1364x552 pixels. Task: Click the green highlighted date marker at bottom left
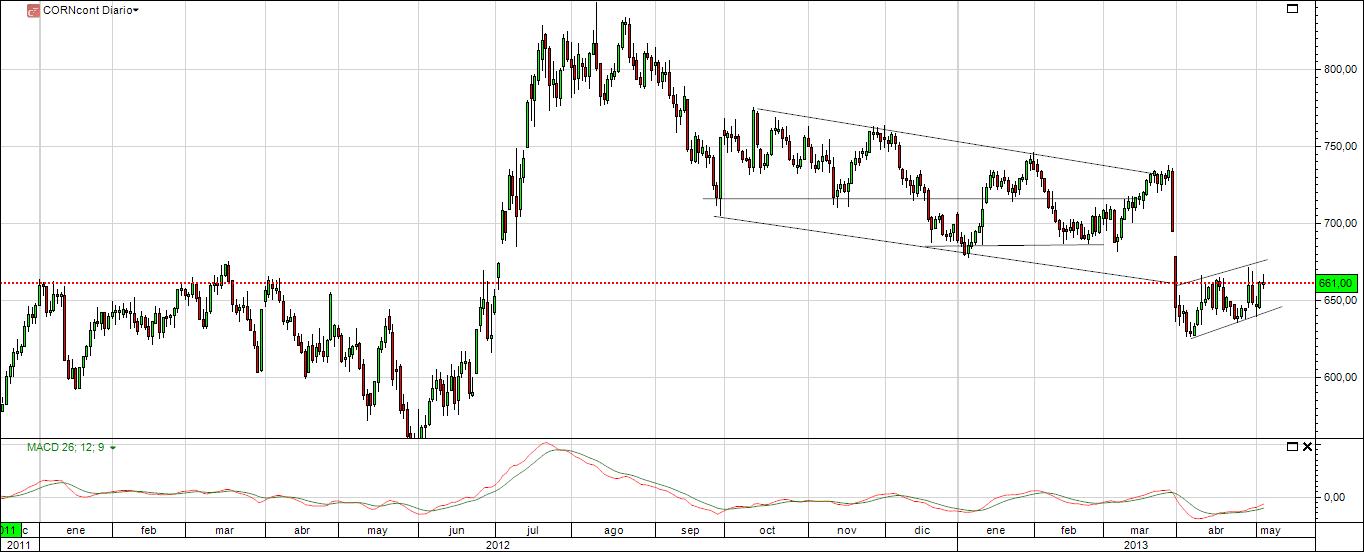click(9, 530)
